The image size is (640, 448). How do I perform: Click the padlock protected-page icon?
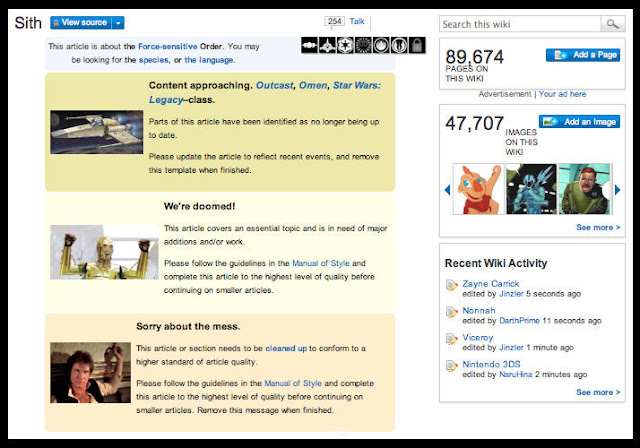click(x=417, y=45)
